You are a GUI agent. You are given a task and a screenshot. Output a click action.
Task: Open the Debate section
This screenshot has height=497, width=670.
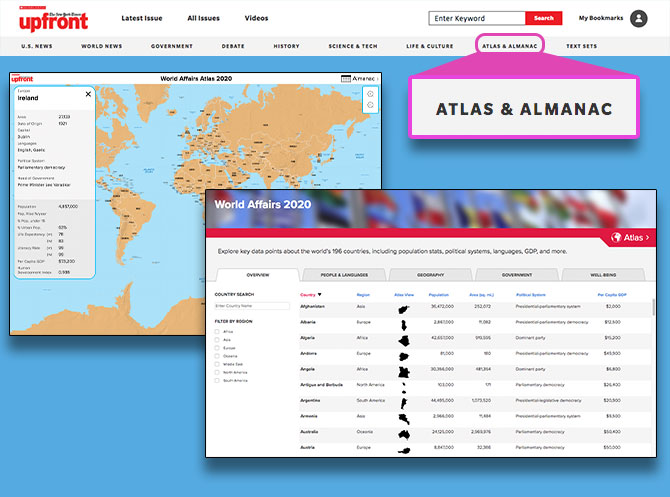click(x=233, y=46)
